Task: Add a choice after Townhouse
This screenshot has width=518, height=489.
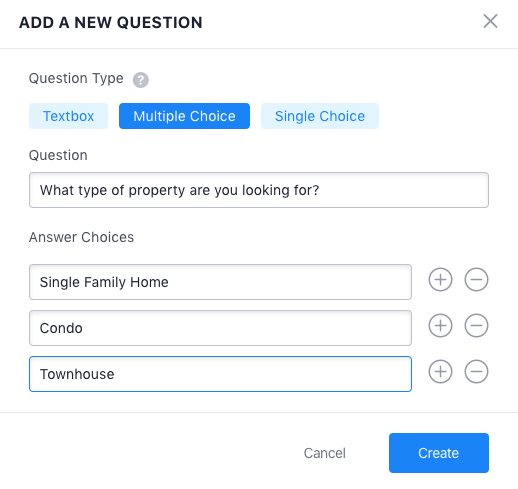Action: pyautogui.click(x=440, y=371)
